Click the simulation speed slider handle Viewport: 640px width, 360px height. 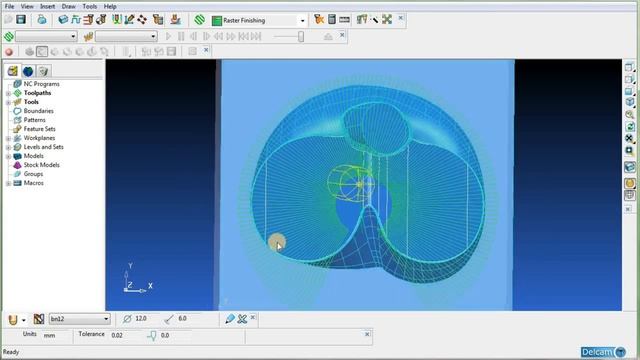tap(301, 37)
